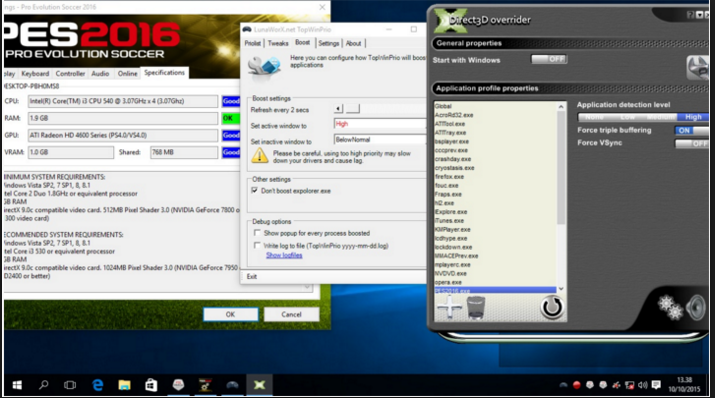715x398 pixels.
Task: Open File Explorer from the taskbar
Action: point(124,385)
